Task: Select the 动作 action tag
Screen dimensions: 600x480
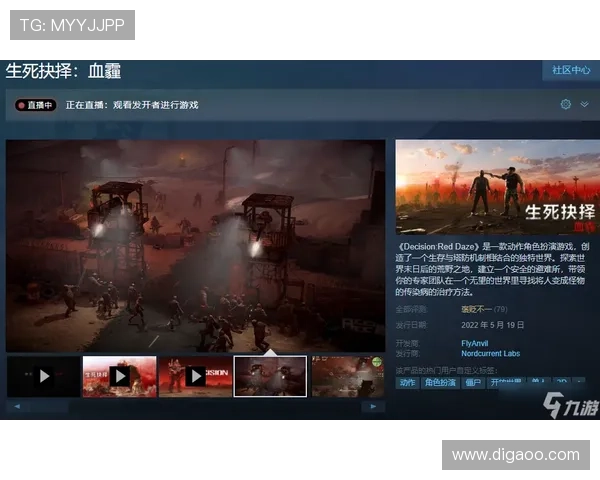Action: (x=407, y=382)
